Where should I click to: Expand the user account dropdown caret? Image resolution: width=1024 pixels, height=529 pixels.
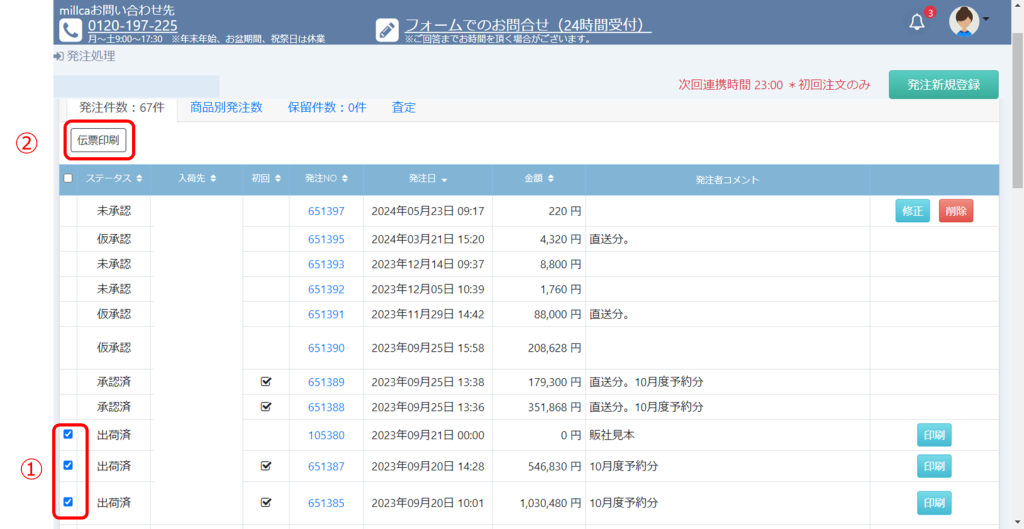[x=987, y=20]
